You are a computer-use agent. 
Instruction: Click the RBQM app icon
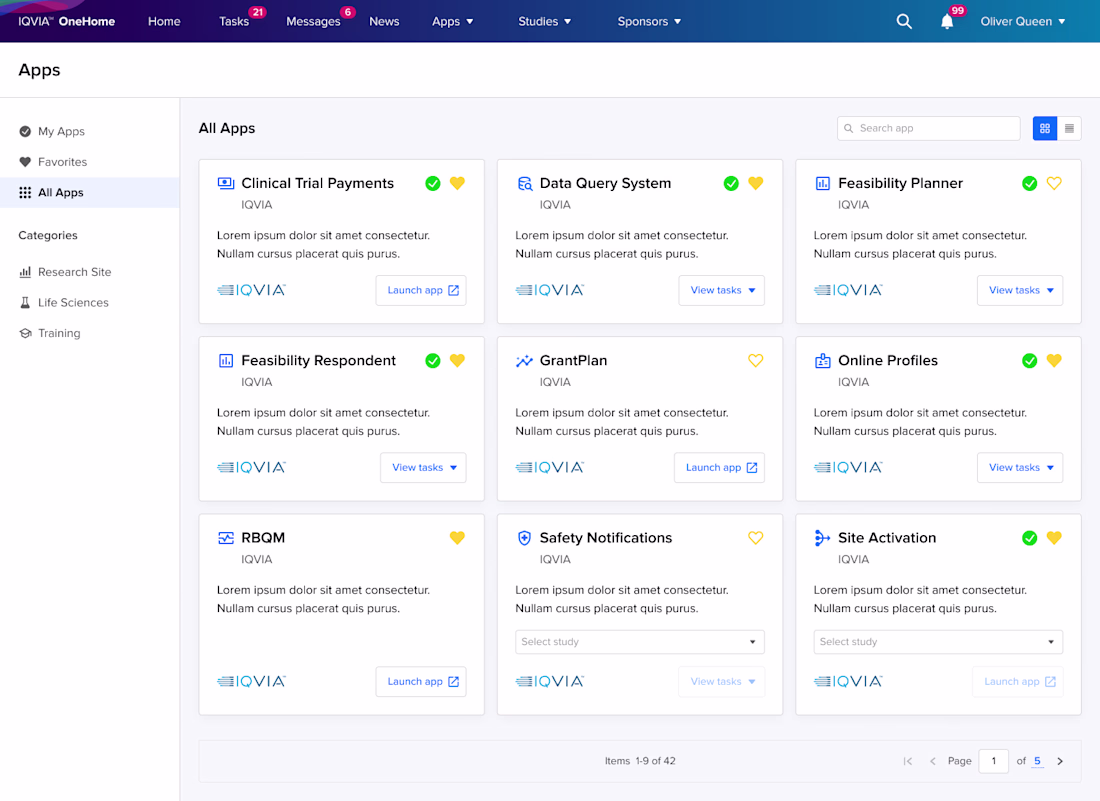coord(226,538)
